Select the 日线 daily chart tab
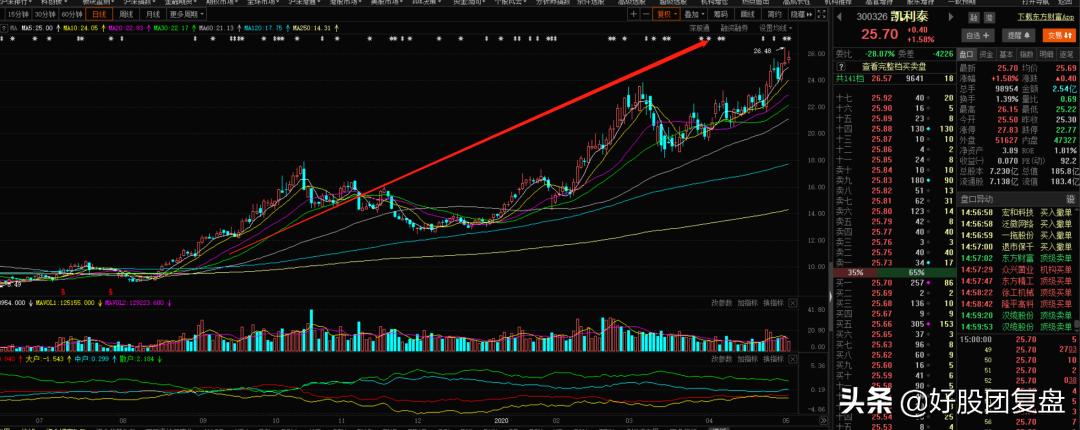The width and height of the screenshot is (1080, 430). 98,14
